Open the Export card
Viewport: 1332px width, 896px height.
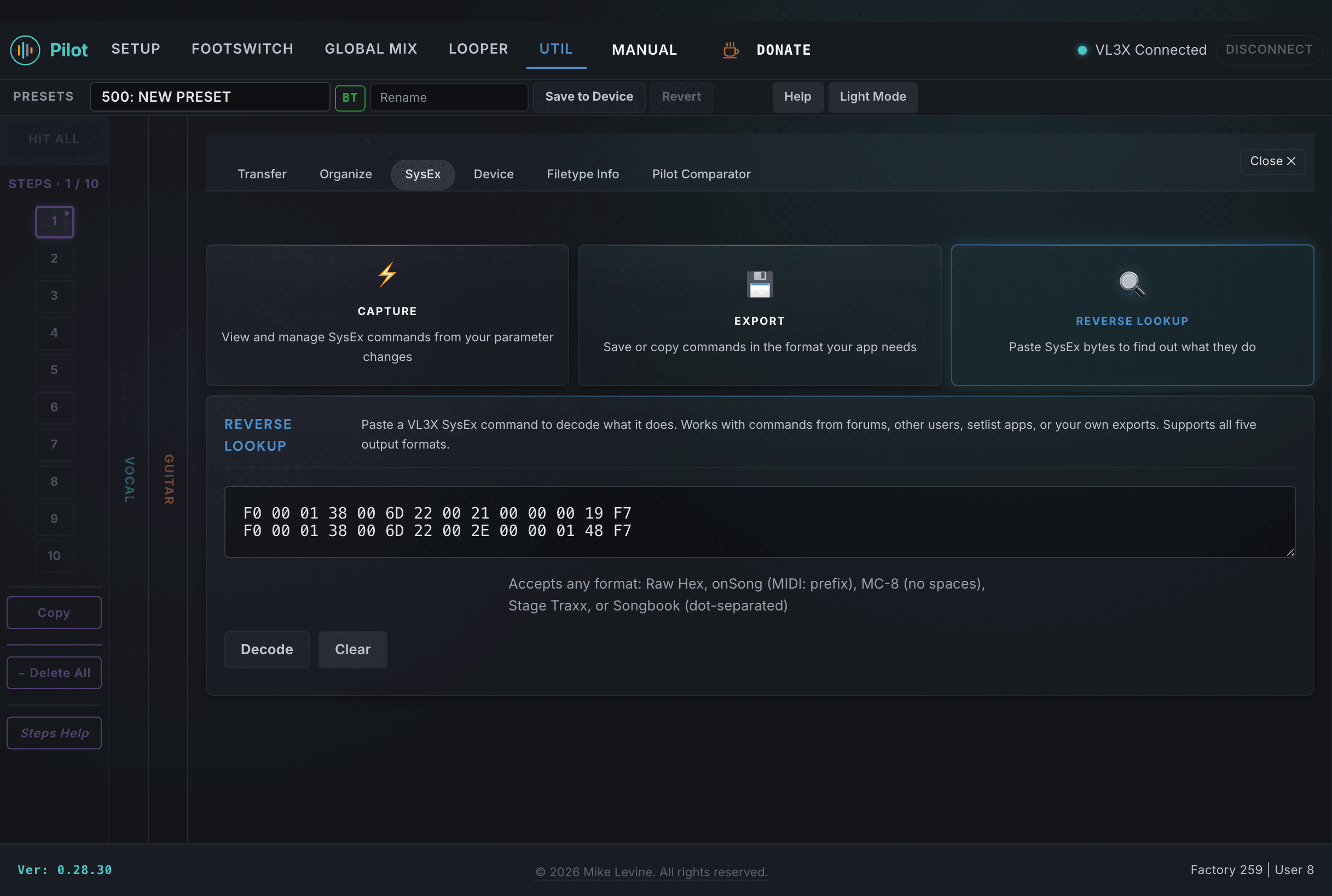(760, 316)
